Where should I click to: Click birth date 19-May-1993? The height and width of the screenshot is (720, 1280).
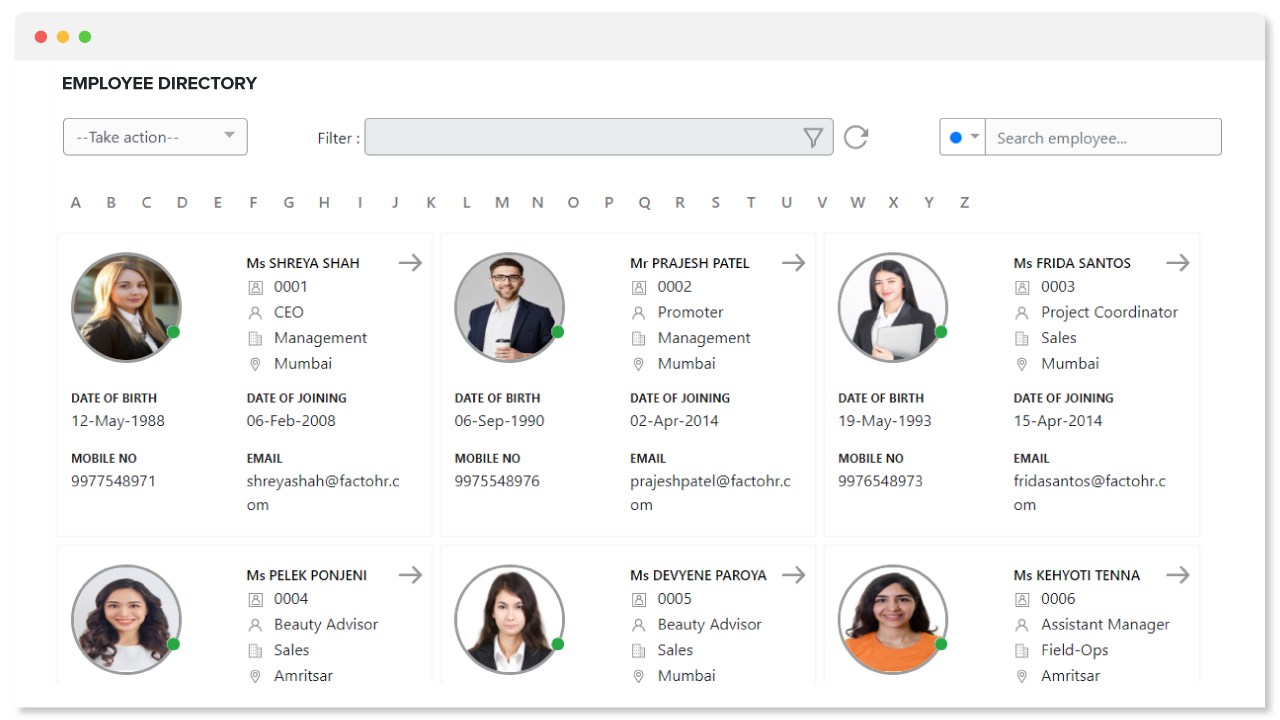(885, 421)
